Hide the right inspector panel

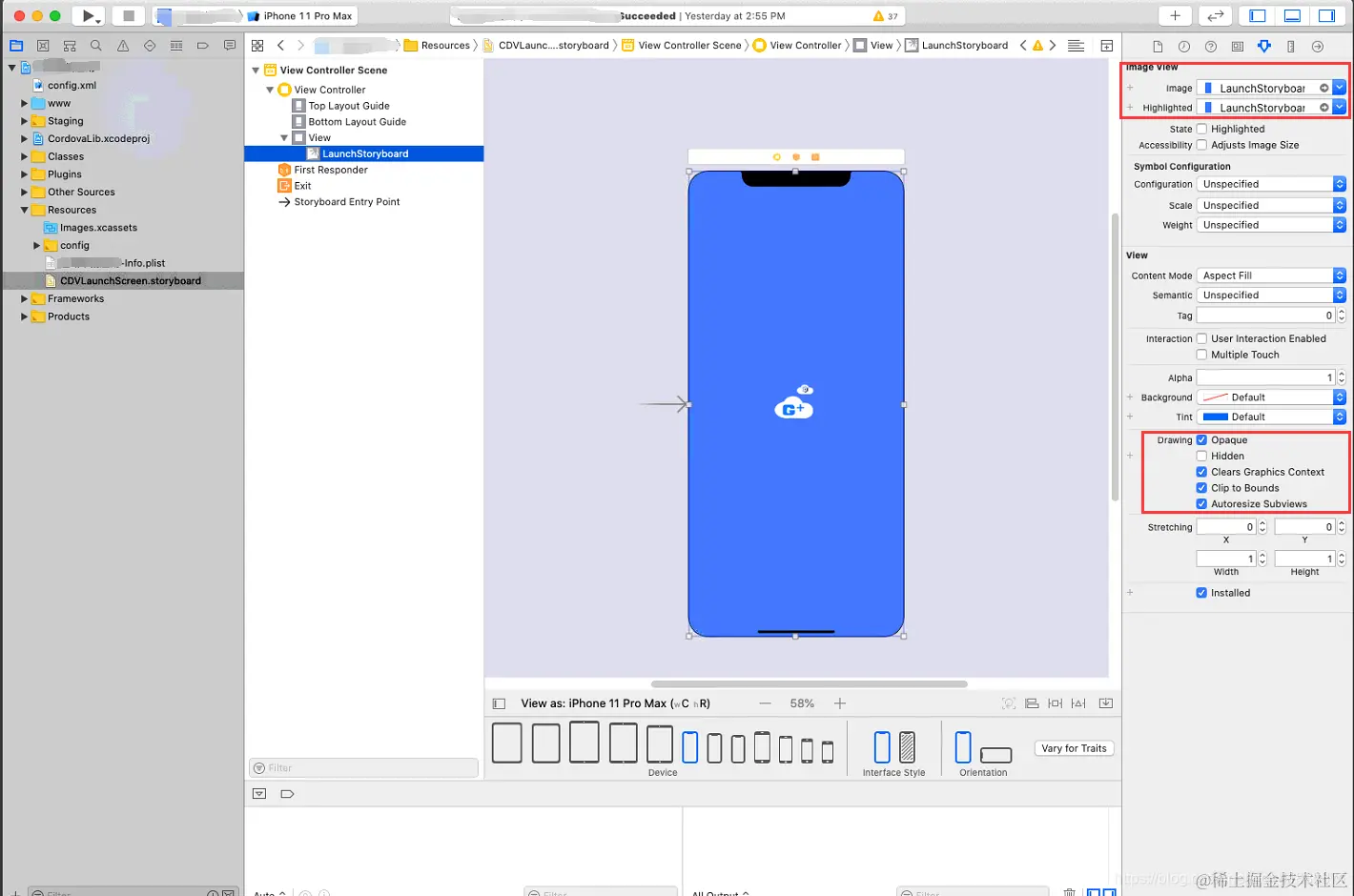click(1326, 15)
